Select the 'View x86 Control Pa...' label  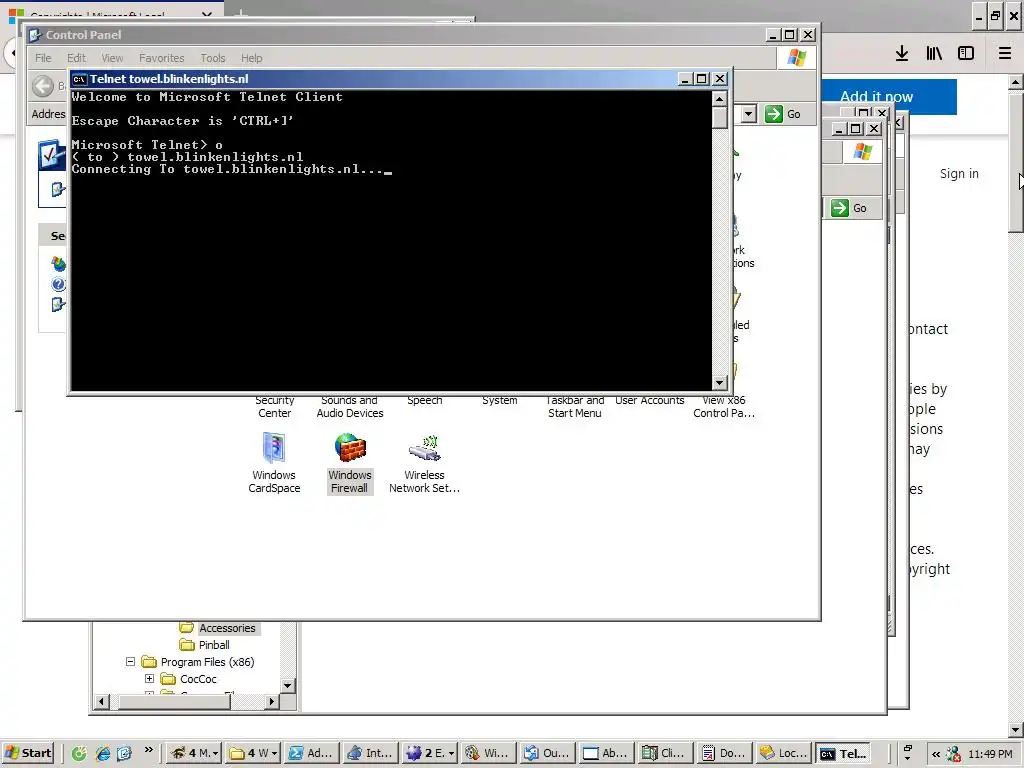coord(724,407)
